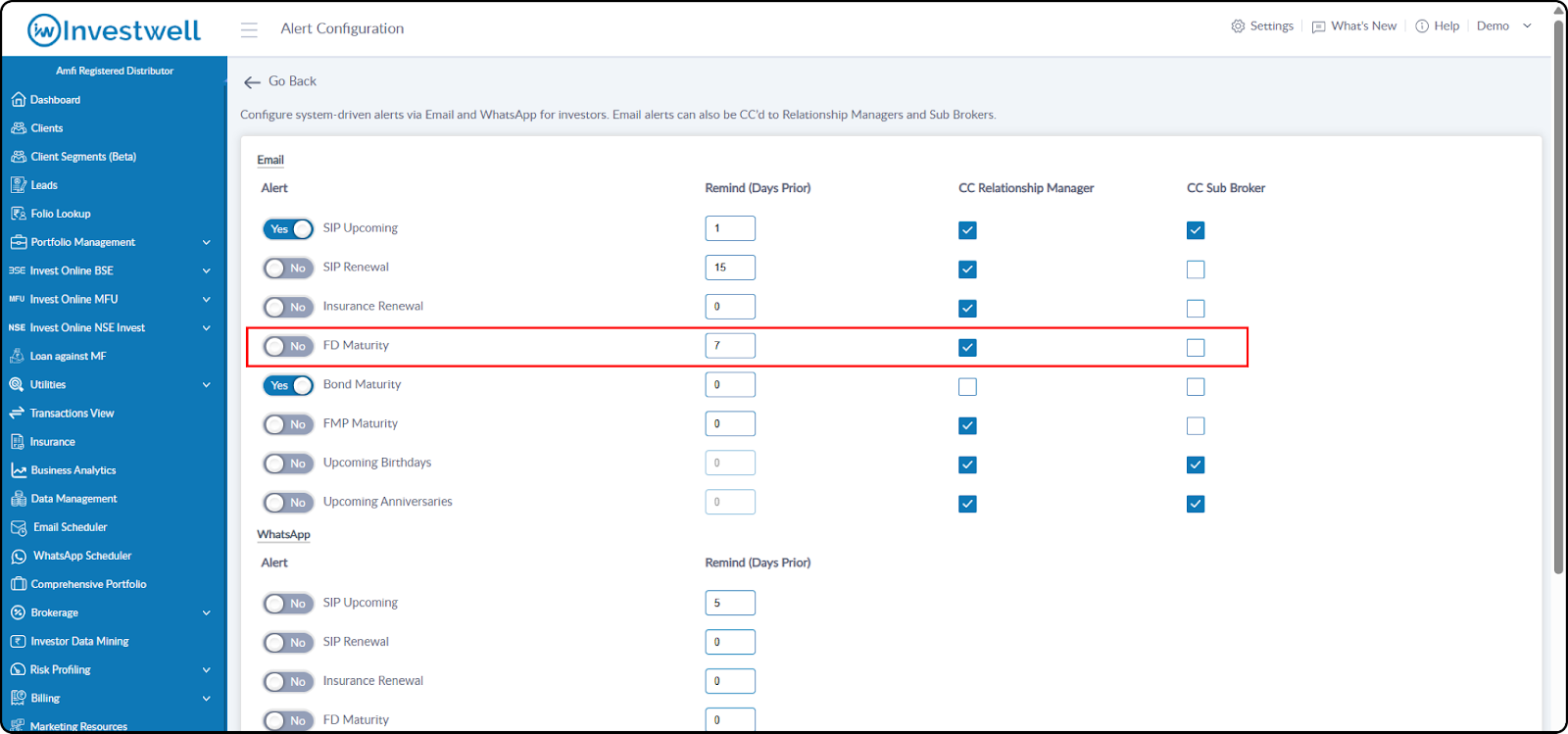The width and height of the screenshot is (1568, 734).
Task: Open the hamburger menu icon
Action: point(249,29)
